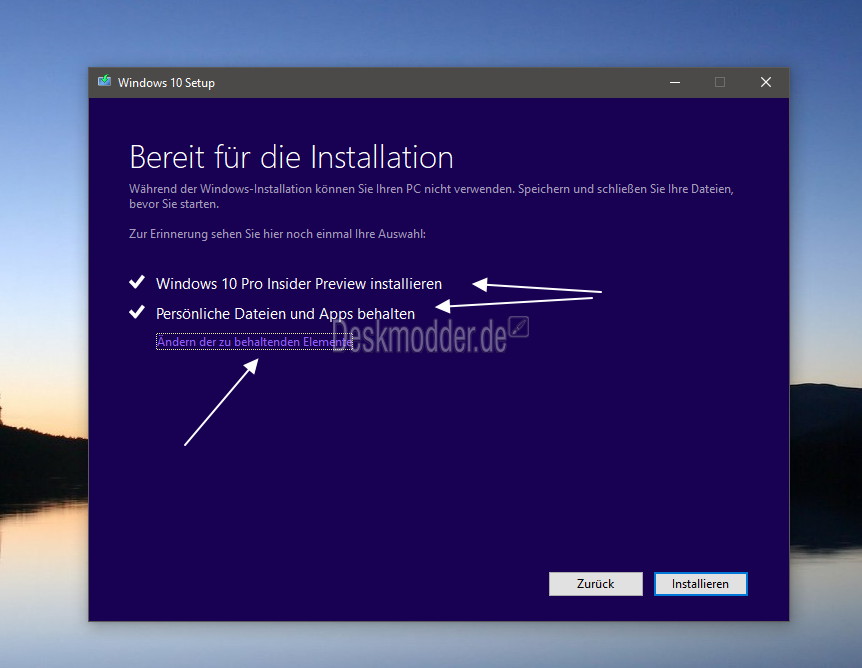Open 'Ändern der zu behaltenden Elemente' link
The image size is (862, 668).
click(254, 342)
